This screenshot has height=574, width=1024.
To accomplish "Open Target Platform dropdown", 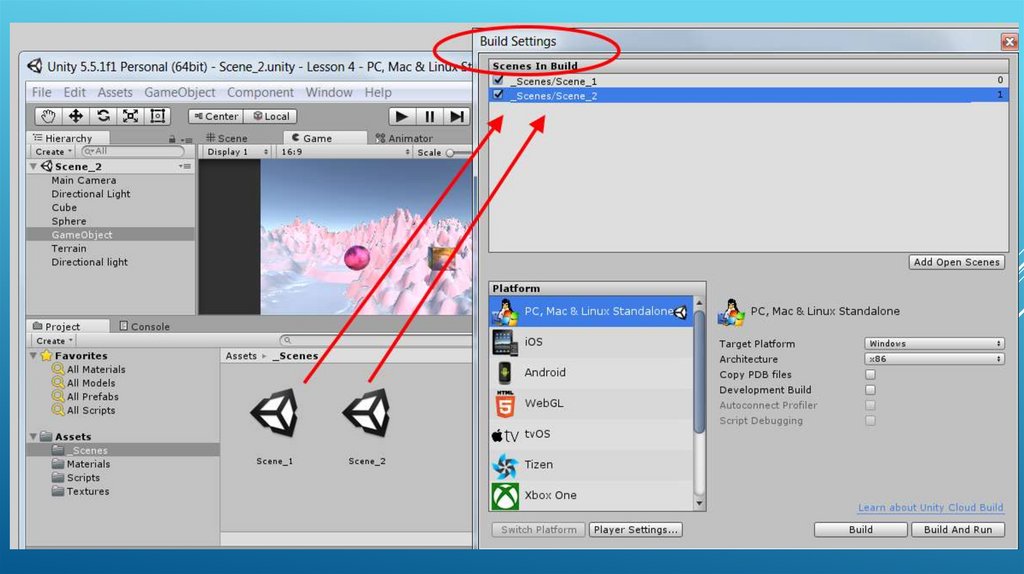I will click(x=934, y=343).
